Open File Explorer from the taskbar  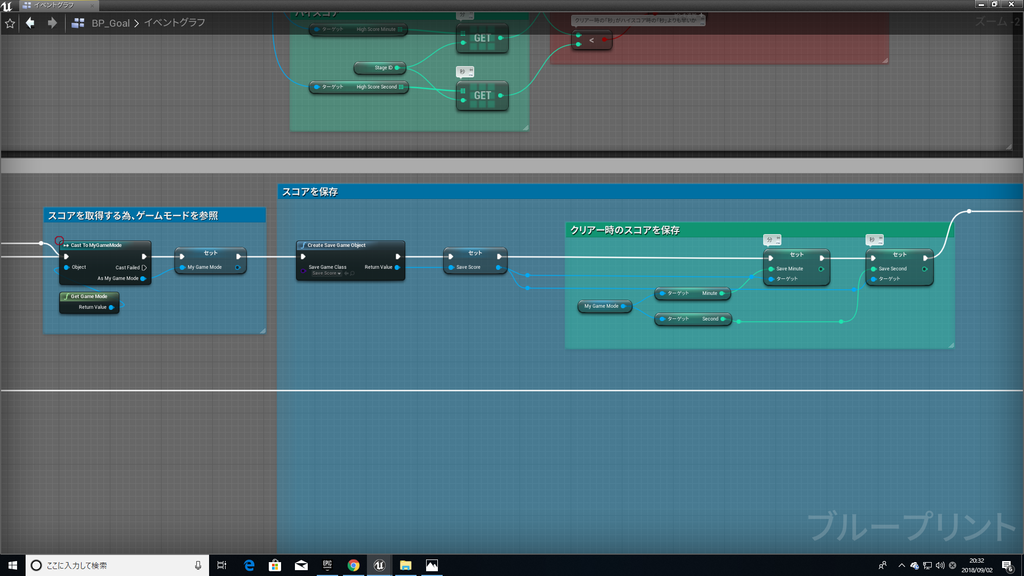pyautogui.click(x=406, y=566)
